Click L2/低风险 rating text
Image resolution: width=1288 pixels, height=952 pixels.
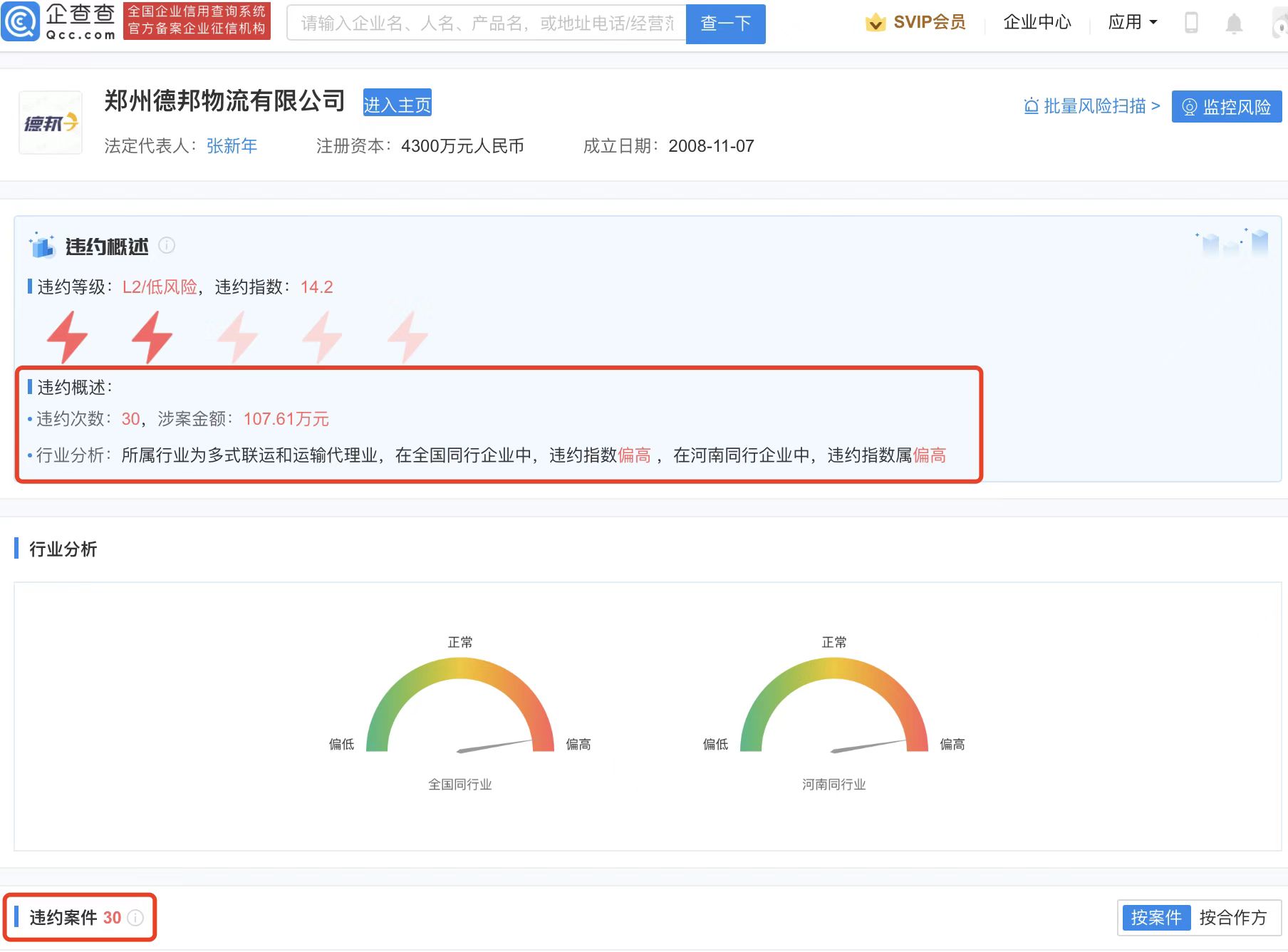point(160,287)
